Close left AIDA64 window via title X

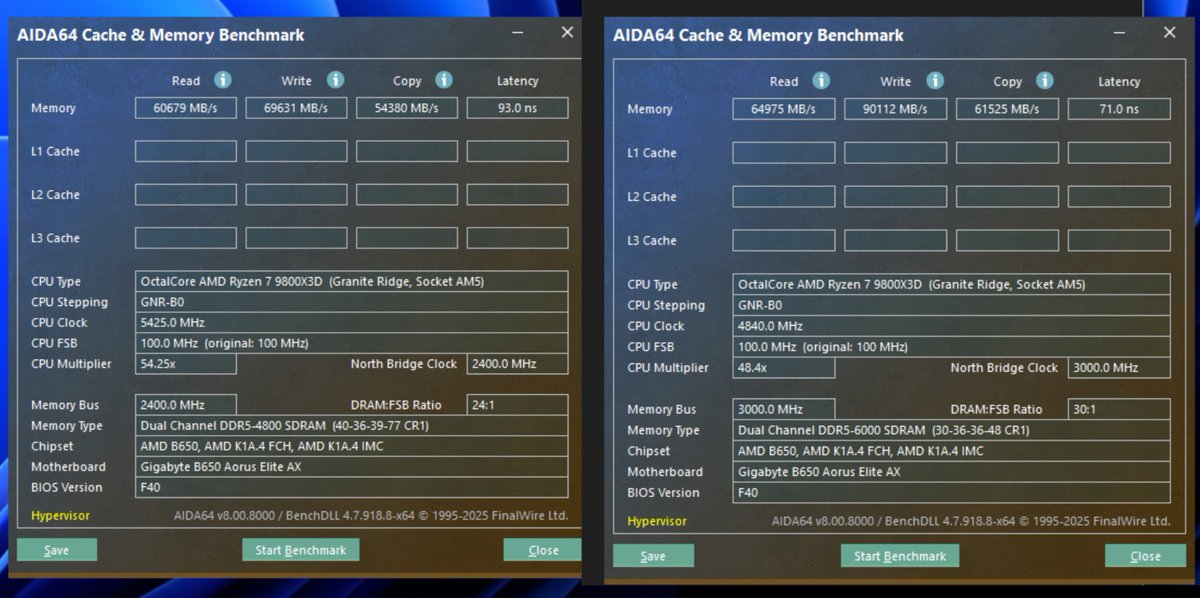pos(567,33)
